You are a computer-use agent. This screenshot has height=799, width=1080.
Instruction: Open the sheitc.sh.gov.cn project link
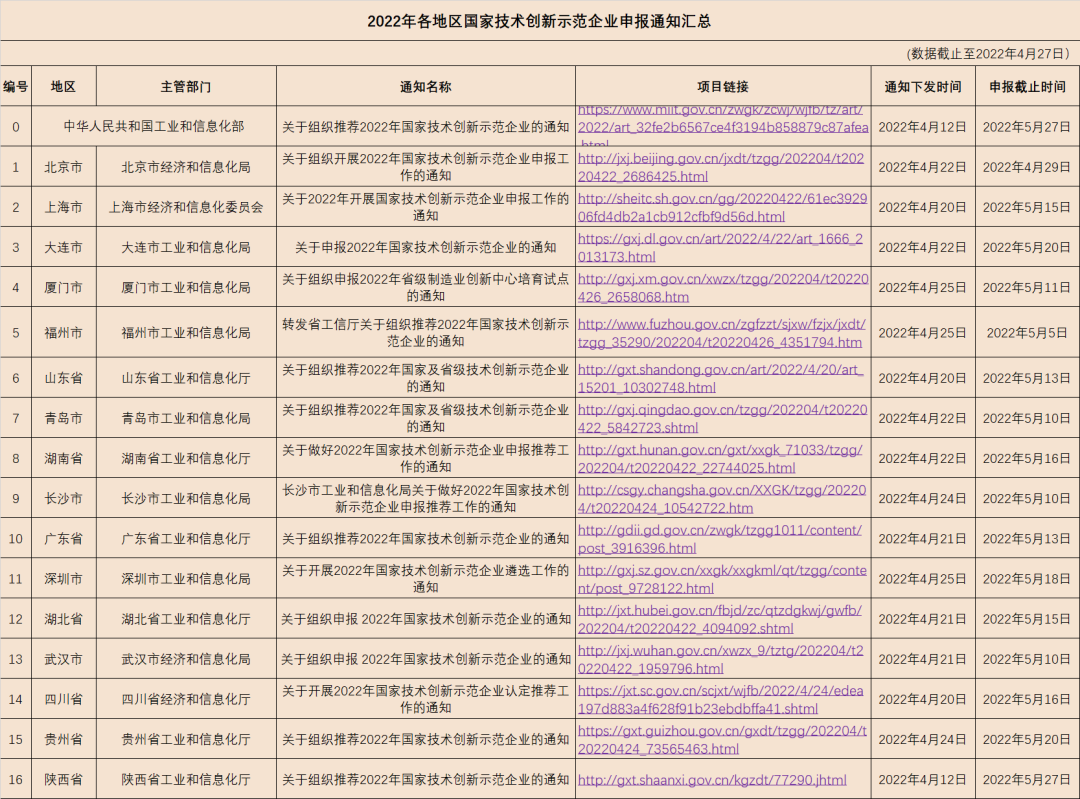click(x=722, y=207)
